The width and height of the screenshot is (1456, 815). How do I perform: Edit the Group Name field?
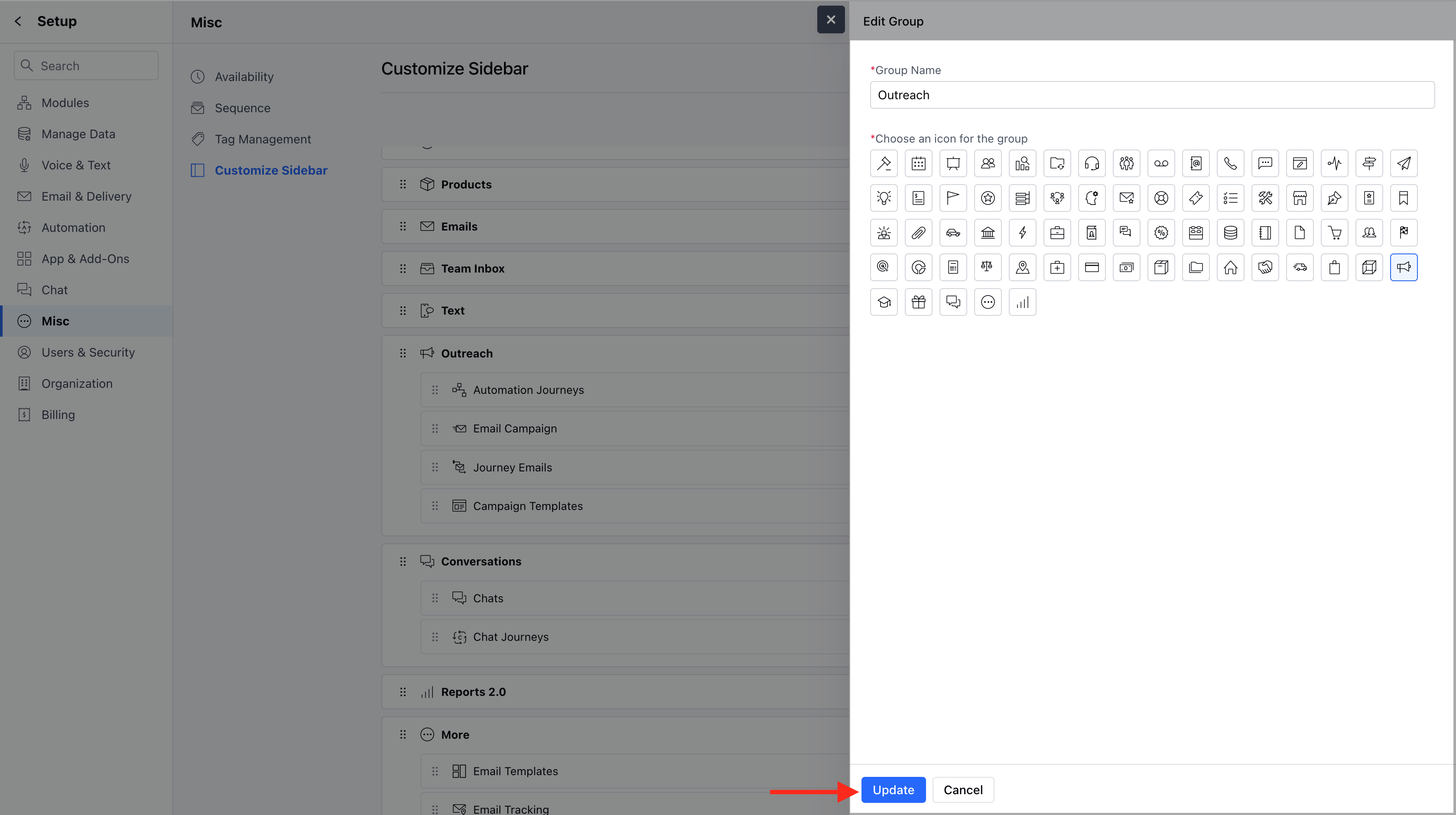click(x=1151, y=95)
